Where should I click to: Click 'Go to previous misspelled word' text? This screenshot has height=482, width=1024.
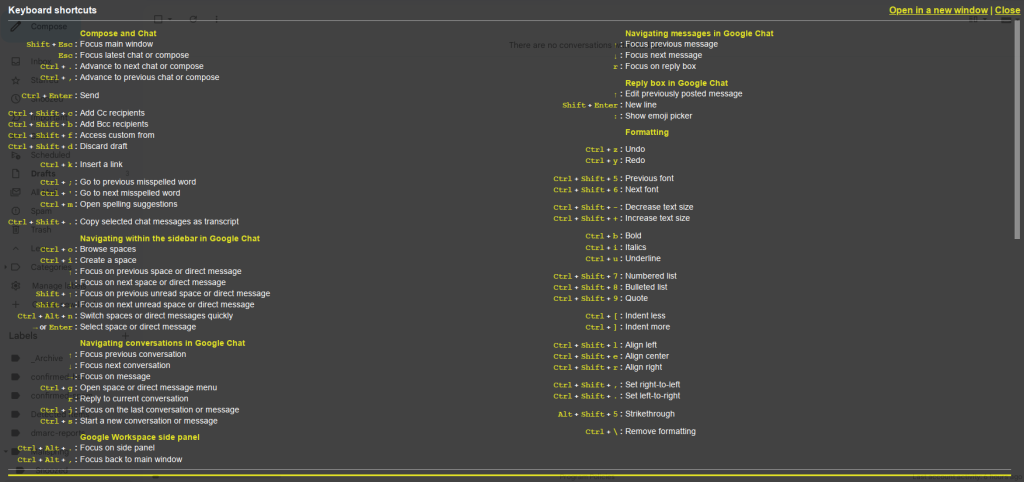coord(138,182)
